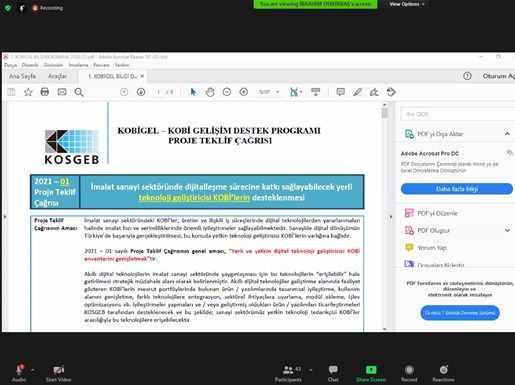
Task: Select the highlighter pen tool
Action: click(x=358, y=92)
